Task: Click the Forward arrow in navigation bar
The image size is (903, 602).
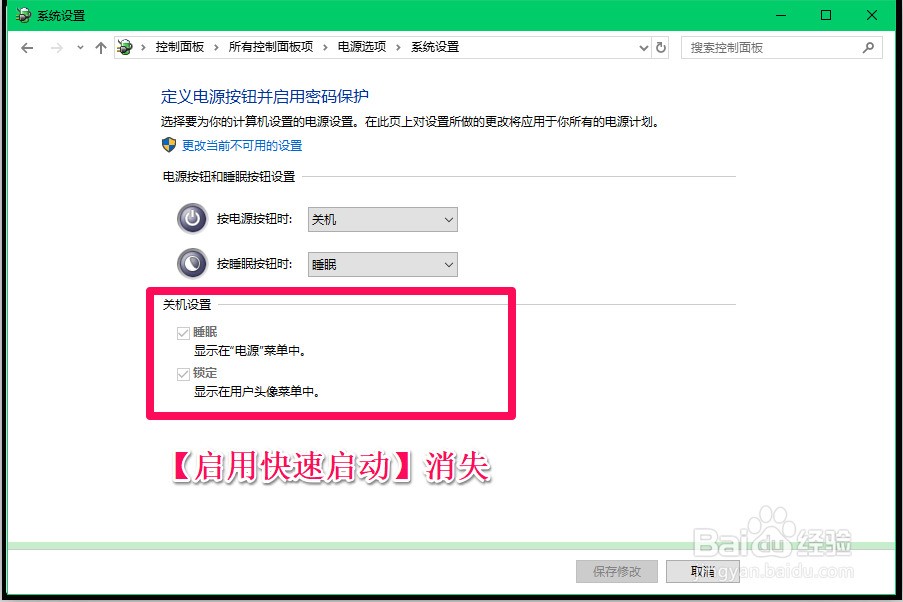Action: click(56, 48)
